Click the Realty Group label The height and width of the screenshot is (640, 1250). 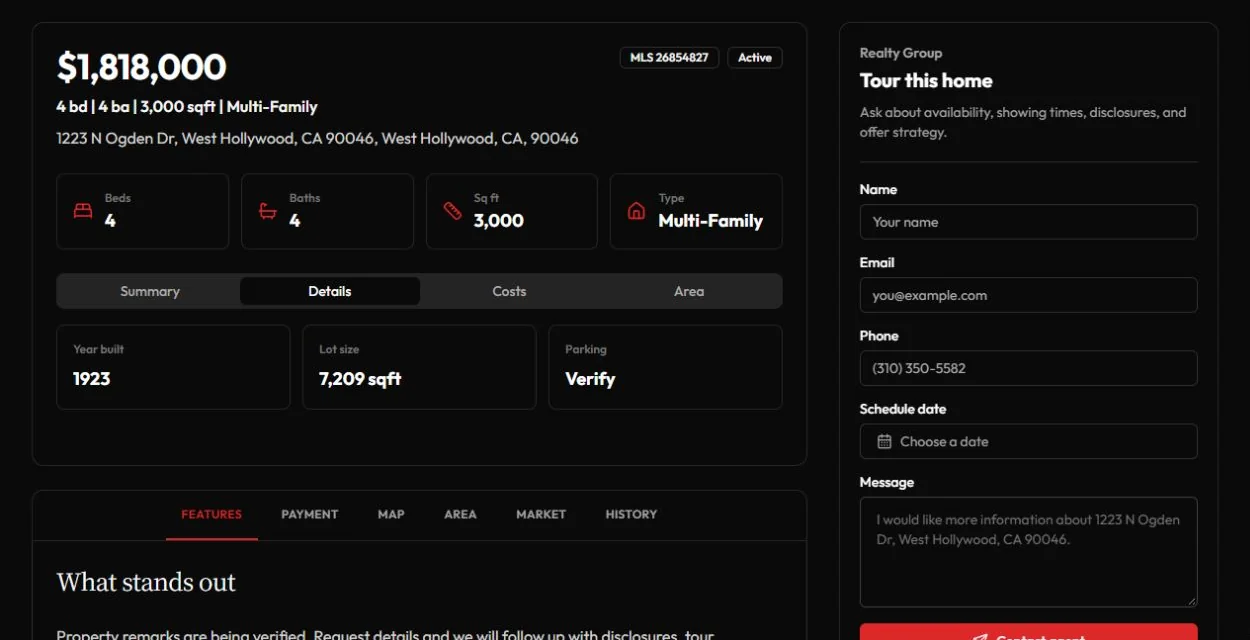[x=901, y=53]
